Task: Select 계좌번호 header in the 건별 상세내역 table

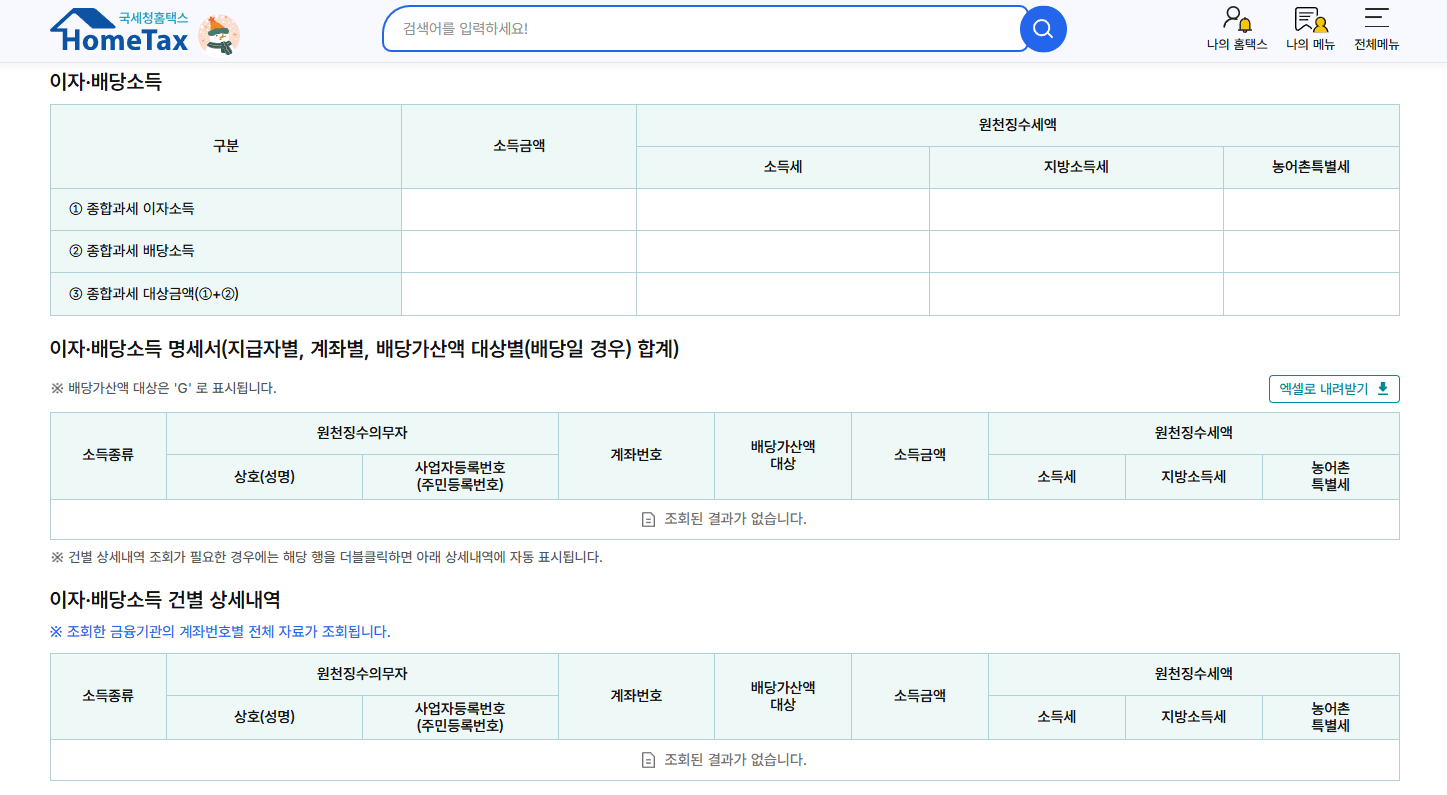Action: pos(636,696)
